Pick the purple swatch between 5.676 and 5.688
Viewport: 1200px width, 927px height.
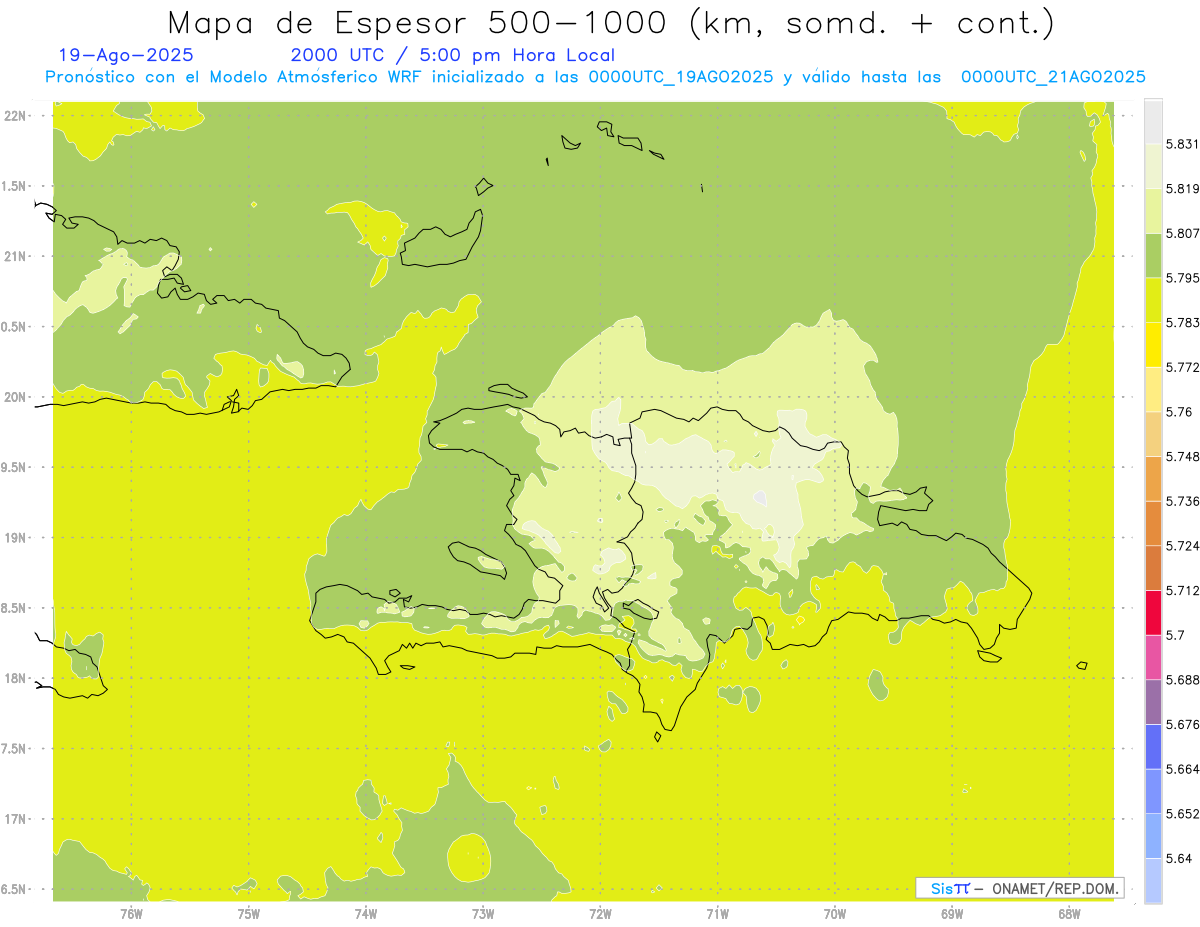1153,702
